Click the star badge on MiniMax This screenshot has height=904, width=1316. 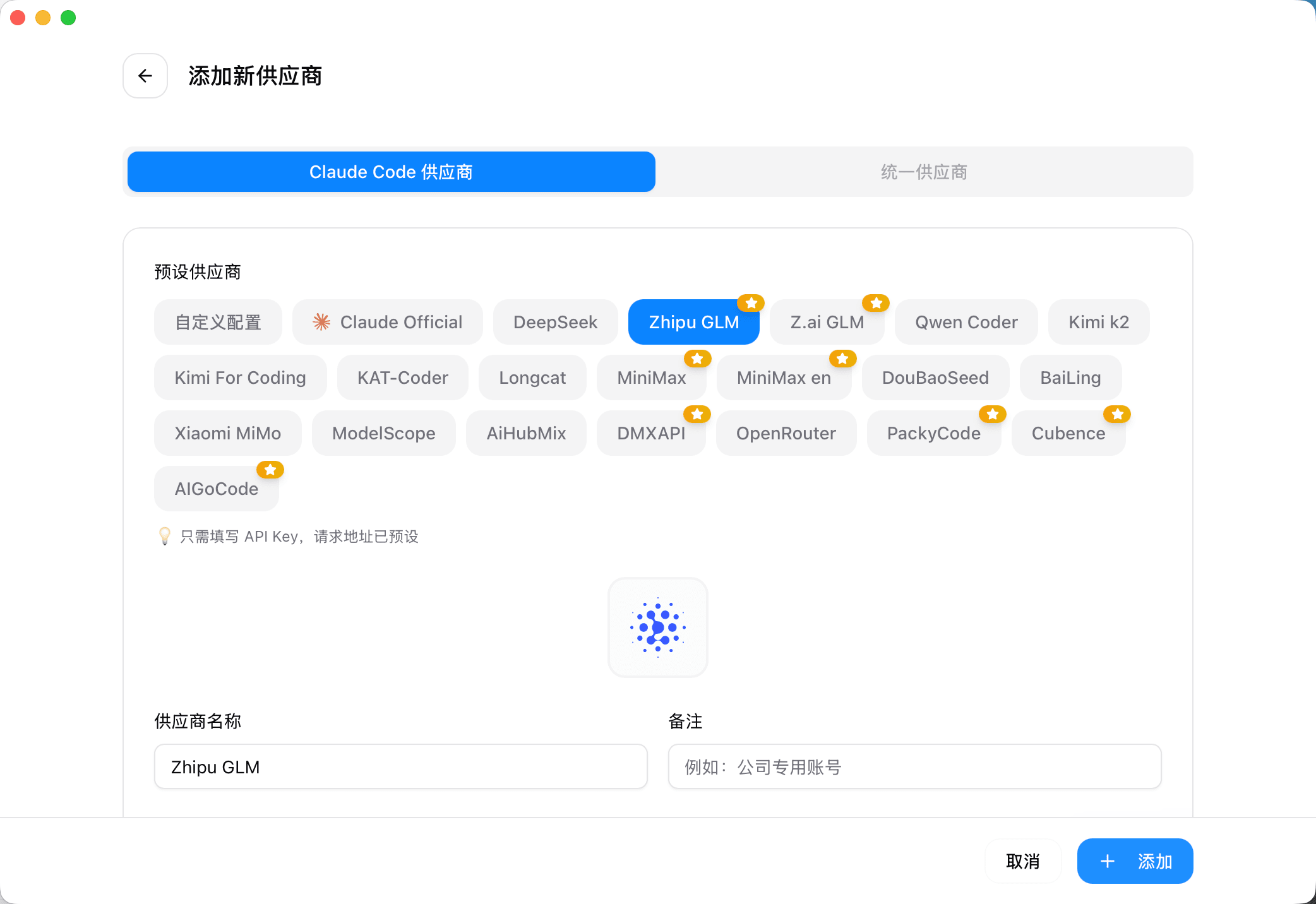697,359
